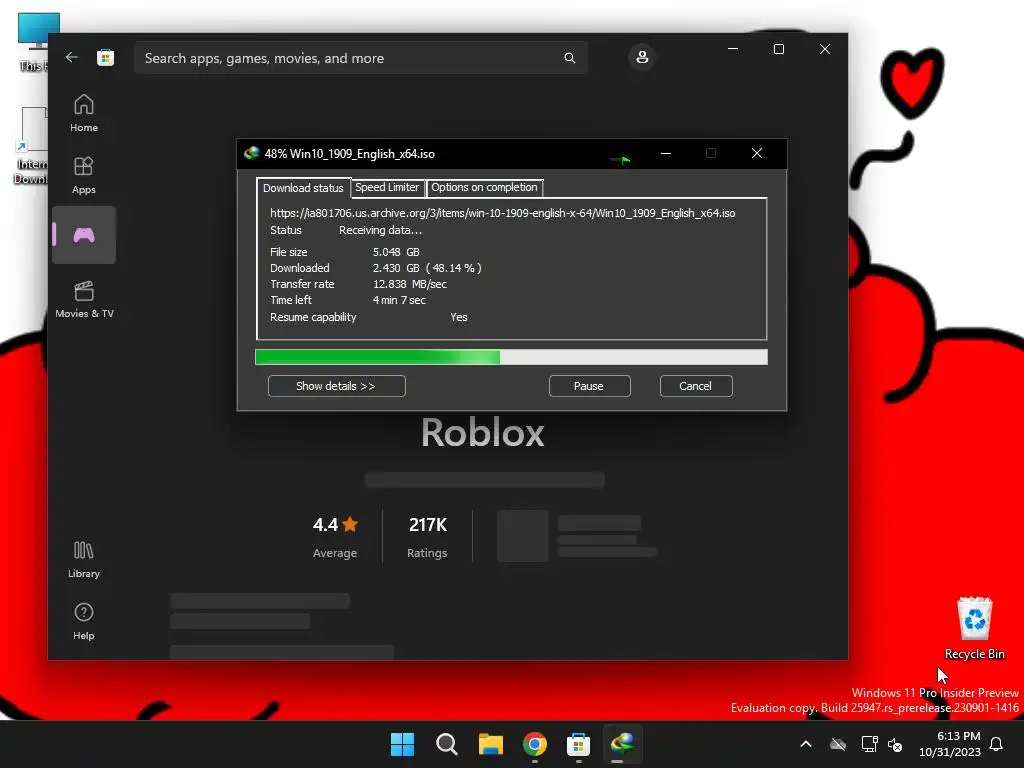Open Apps section in Store sidebar
This screenshot has width=1024, height=768.
point(84,176)
